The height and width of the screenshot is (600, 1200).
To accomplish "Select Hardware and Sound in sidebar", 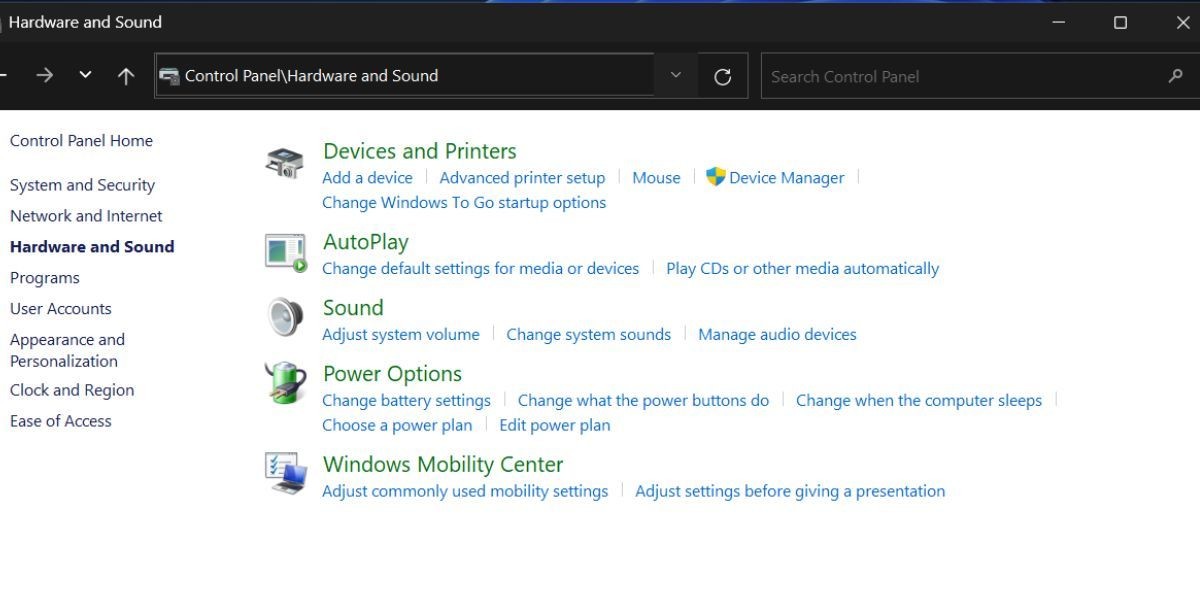I will click(x=92, y=247).
